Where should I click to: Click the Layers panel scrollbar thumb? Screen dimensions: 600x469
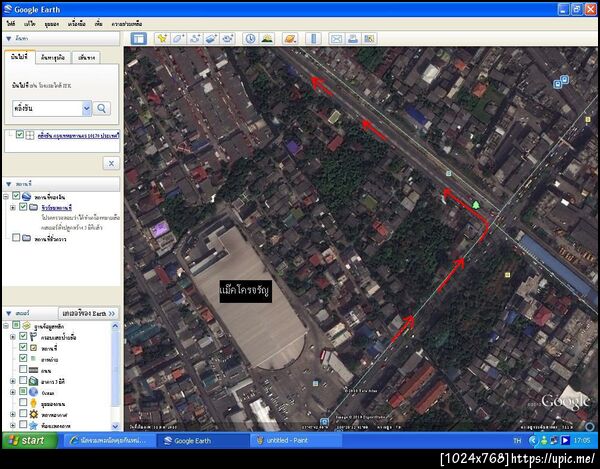[x=115, y=369]
